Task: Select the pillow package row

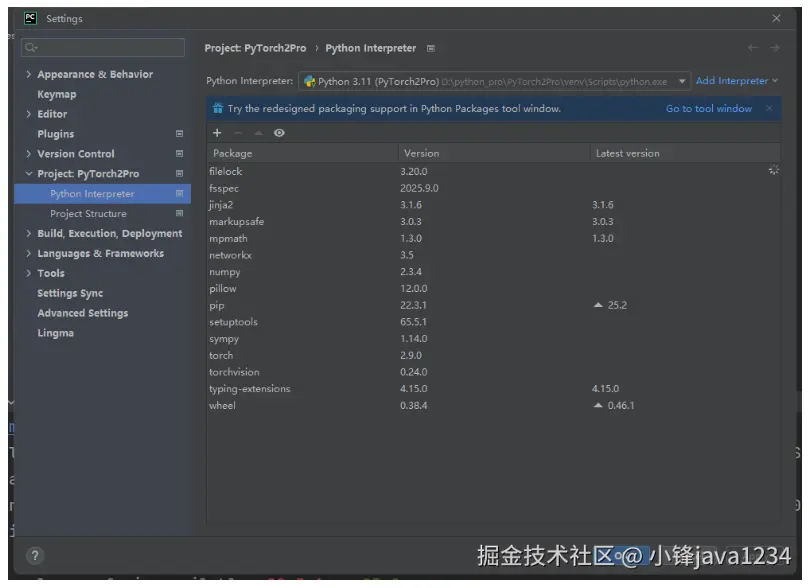Action: (493, 288)
